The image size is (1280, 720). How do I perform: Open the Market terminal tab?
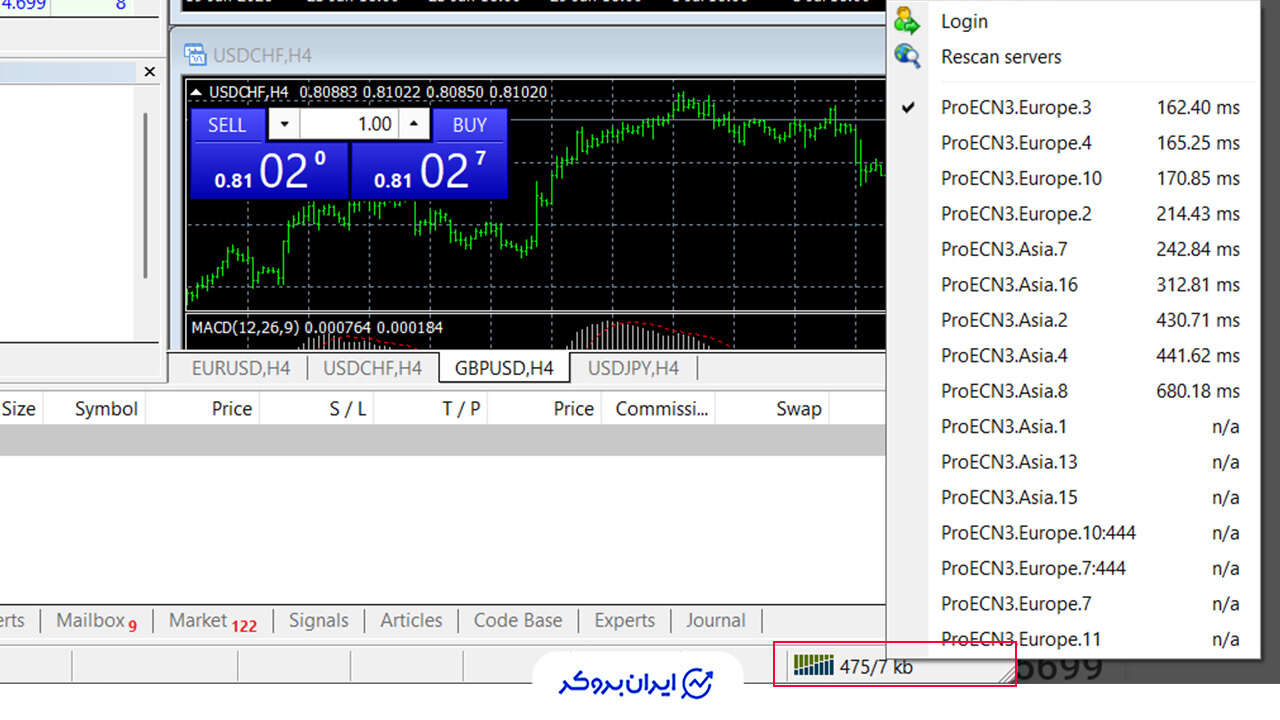[x=212, y=621]
